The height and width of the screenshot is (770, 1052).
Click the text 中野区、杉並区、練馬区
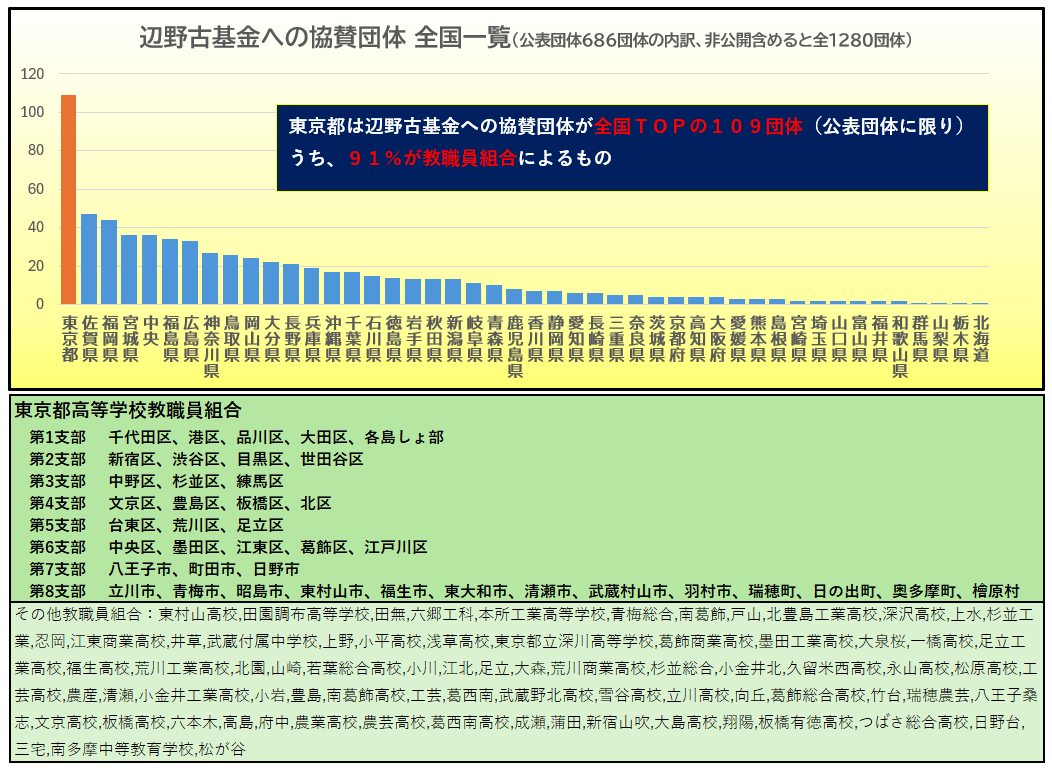[196, 482]
